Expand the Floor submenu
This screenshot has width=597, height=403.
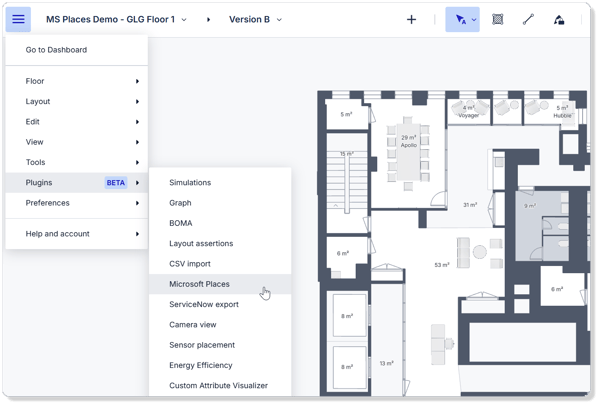pyautogui.click(x=77, y=81)
